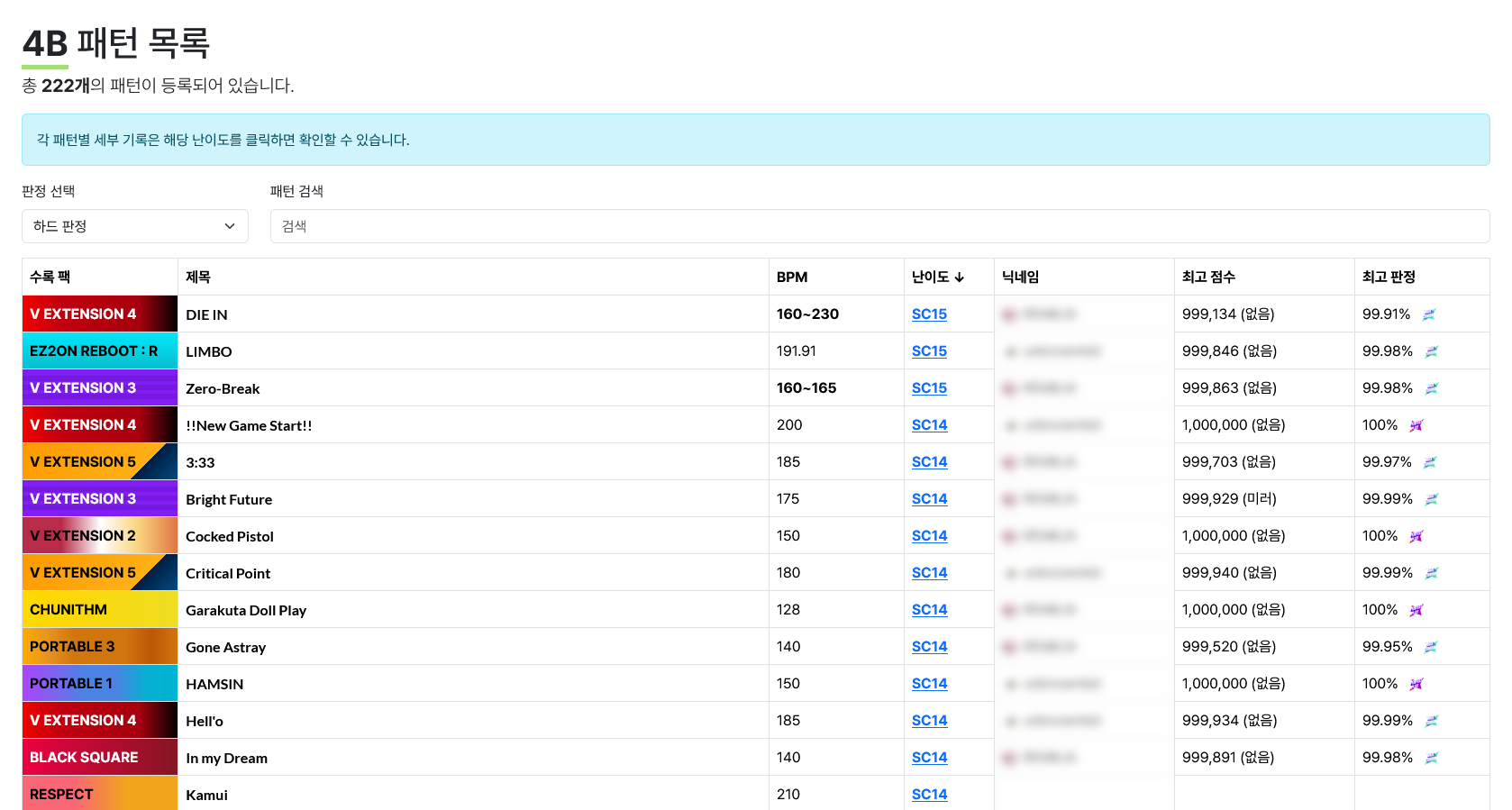Image resolution: width=1512 pixels, height=810 pixels.
Task: Click the EZ2ON REBOOT : R pack banner
Action: coord(100,350)
